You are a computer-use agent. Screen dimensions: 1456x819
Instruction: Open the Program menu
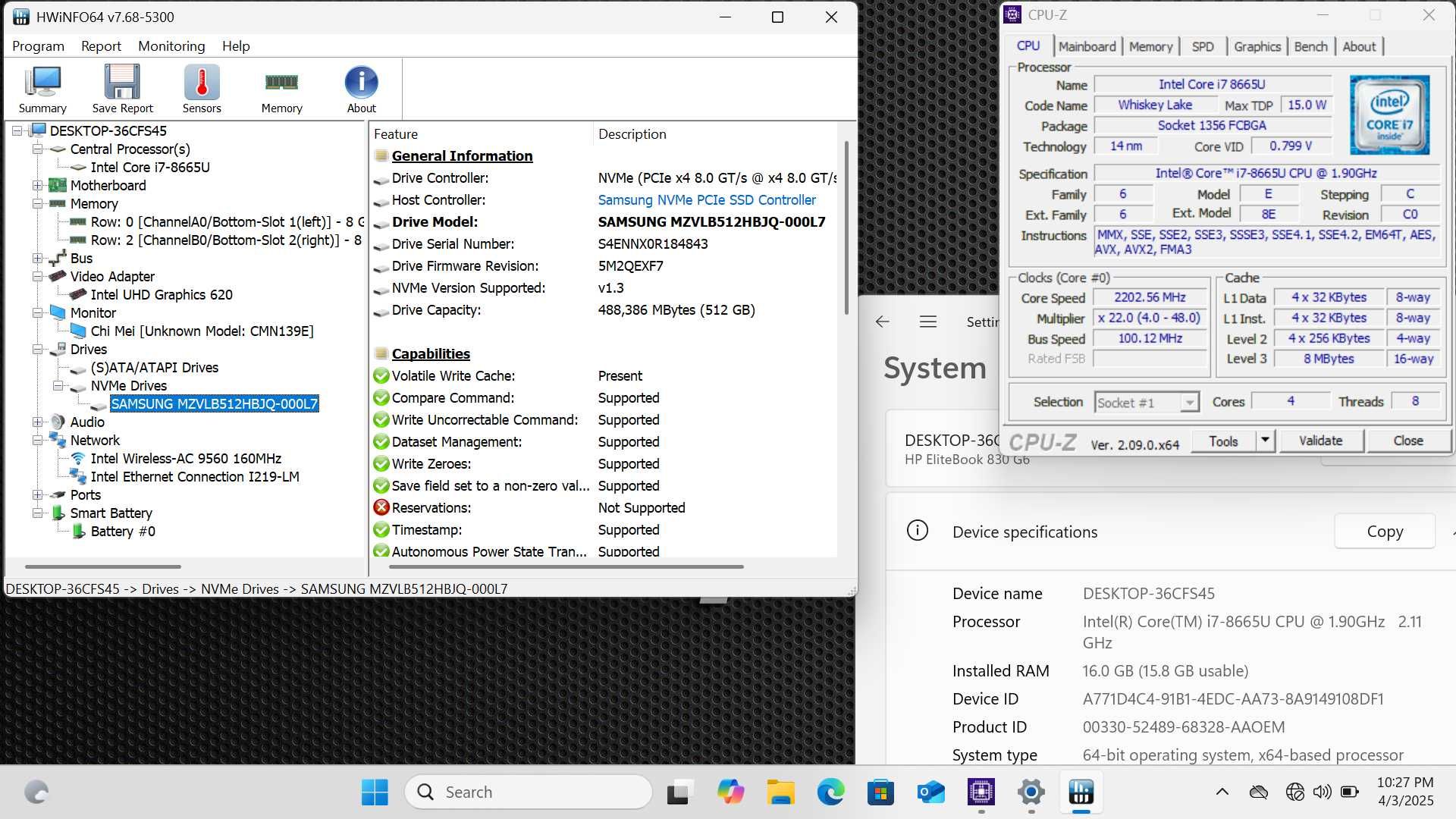pos(38,45)
